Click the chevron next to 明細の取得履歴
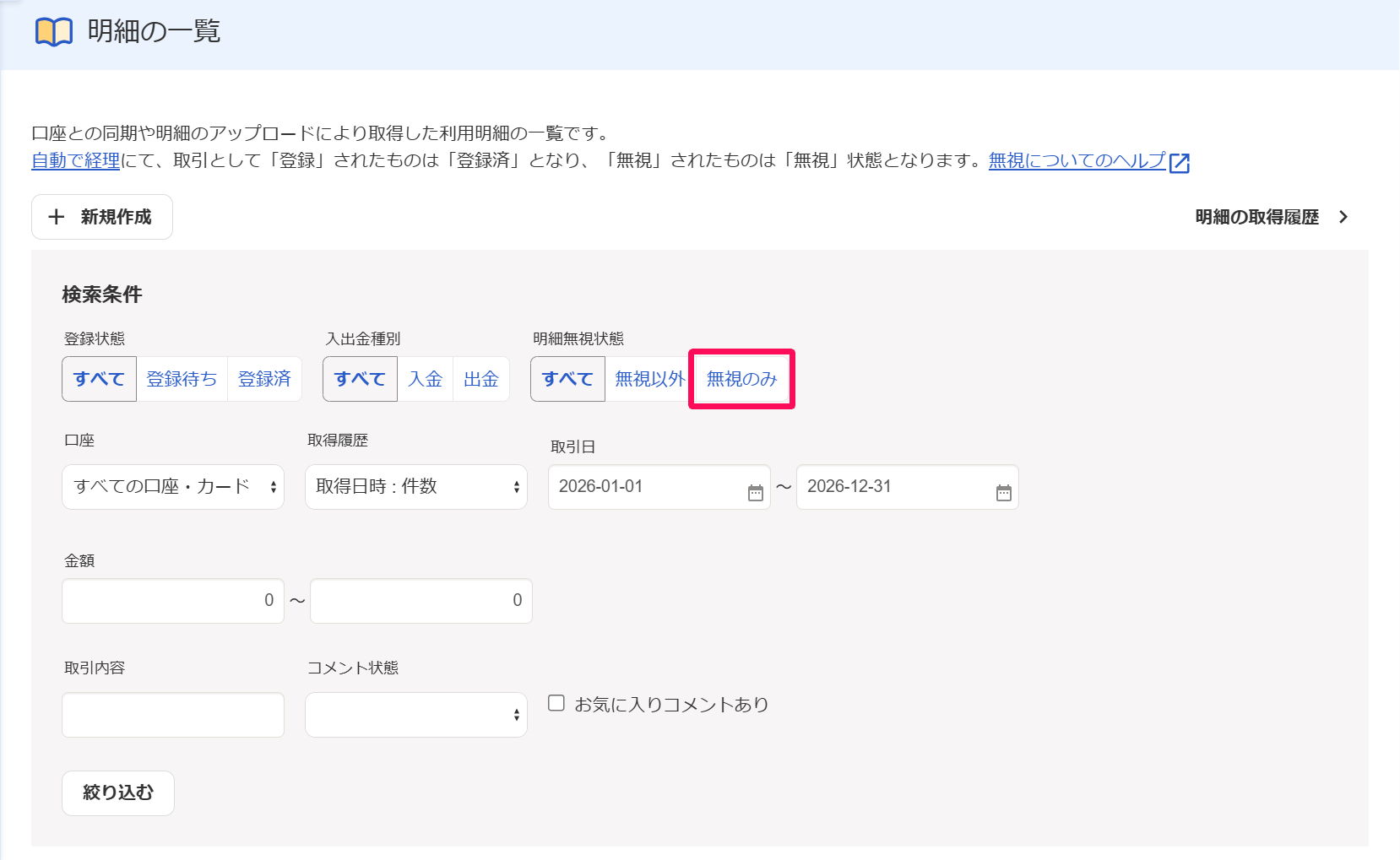The width and height of the screenshot is (1400, 860). pos(1343,217)
